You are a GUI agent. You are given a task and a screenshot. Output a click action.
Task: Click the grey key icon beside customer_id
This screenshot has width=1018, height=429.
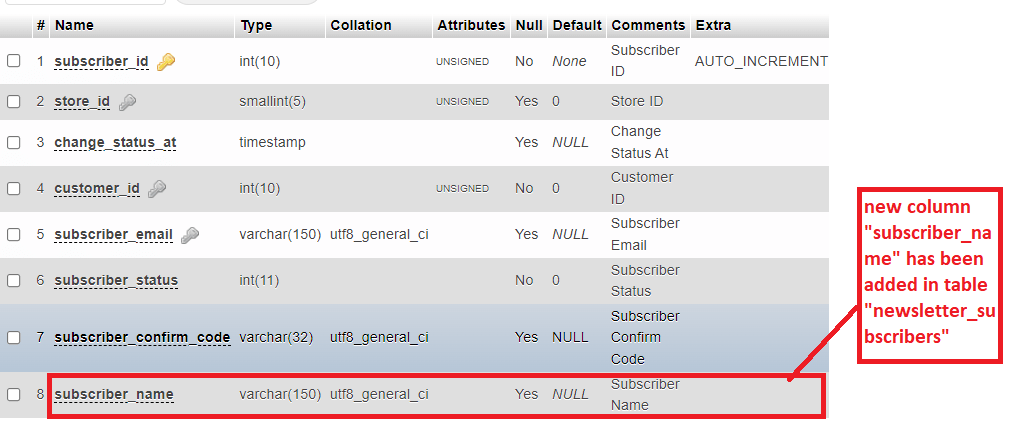tap(156, 189)
